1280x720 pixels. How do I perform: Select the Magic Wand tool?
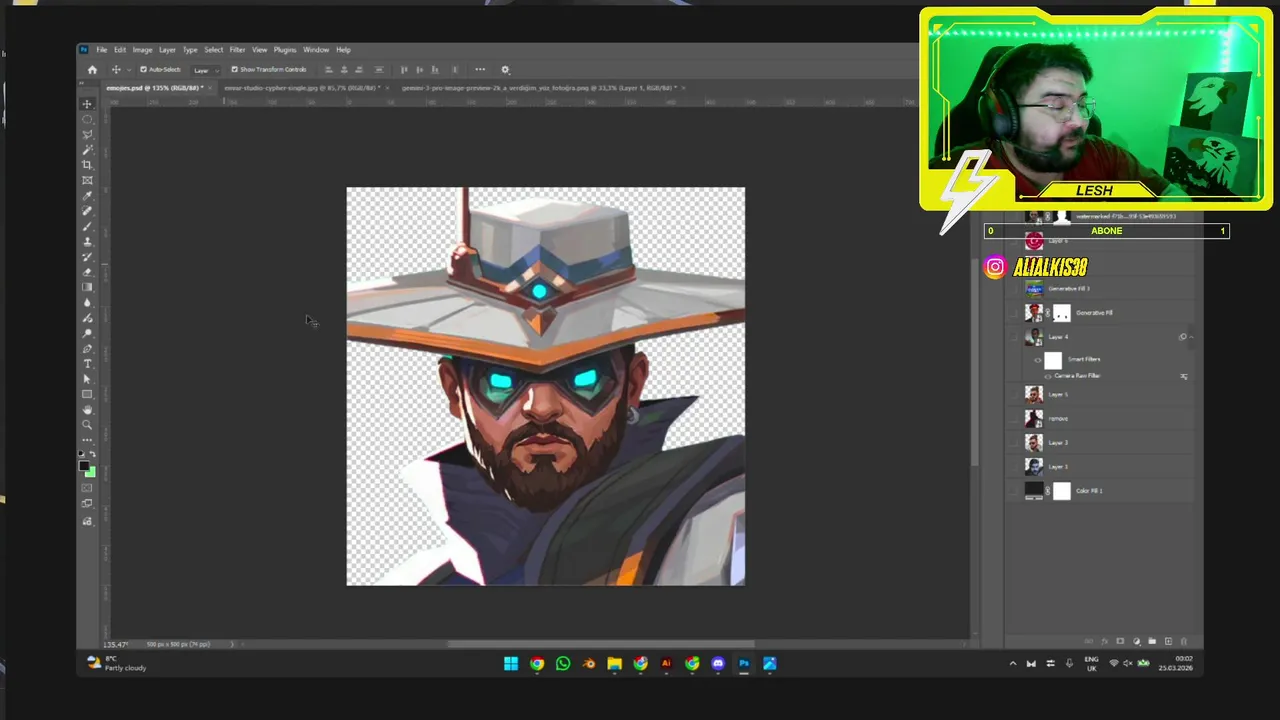tap(87, 150)
